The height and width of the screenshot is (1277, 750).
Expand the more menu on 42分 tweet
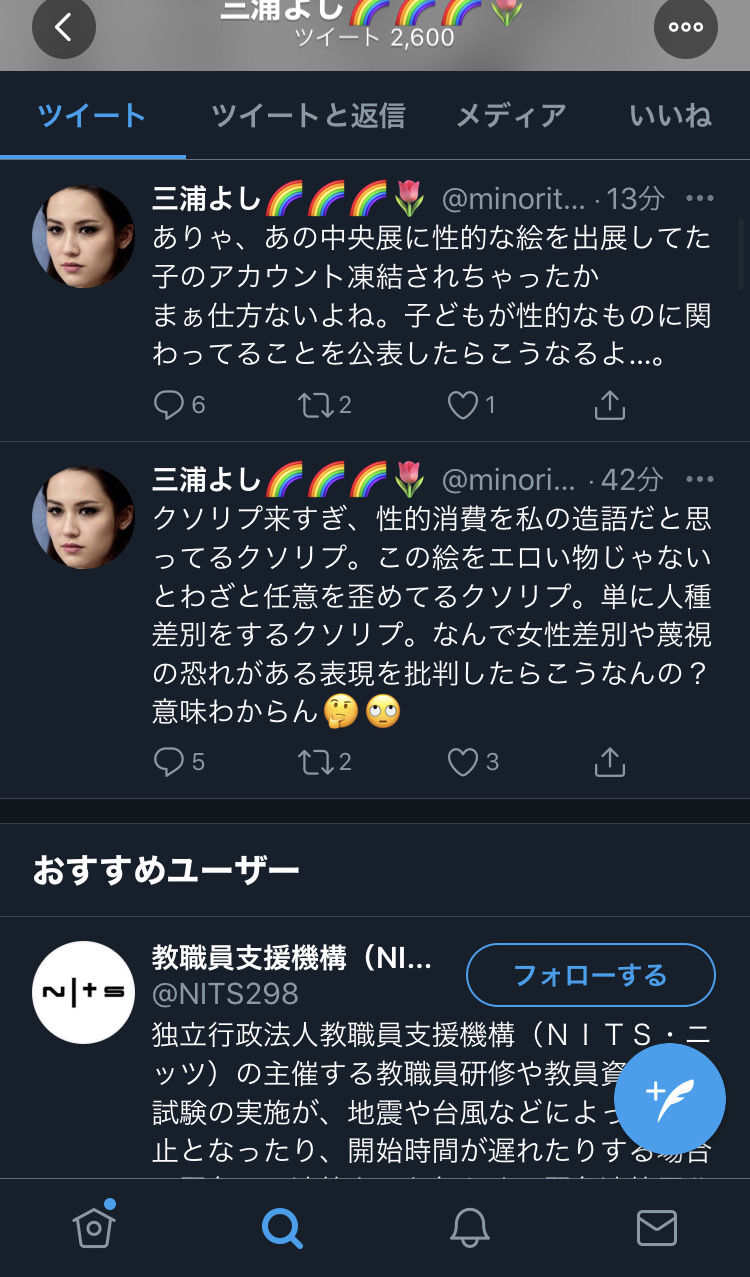coord(700,479)
